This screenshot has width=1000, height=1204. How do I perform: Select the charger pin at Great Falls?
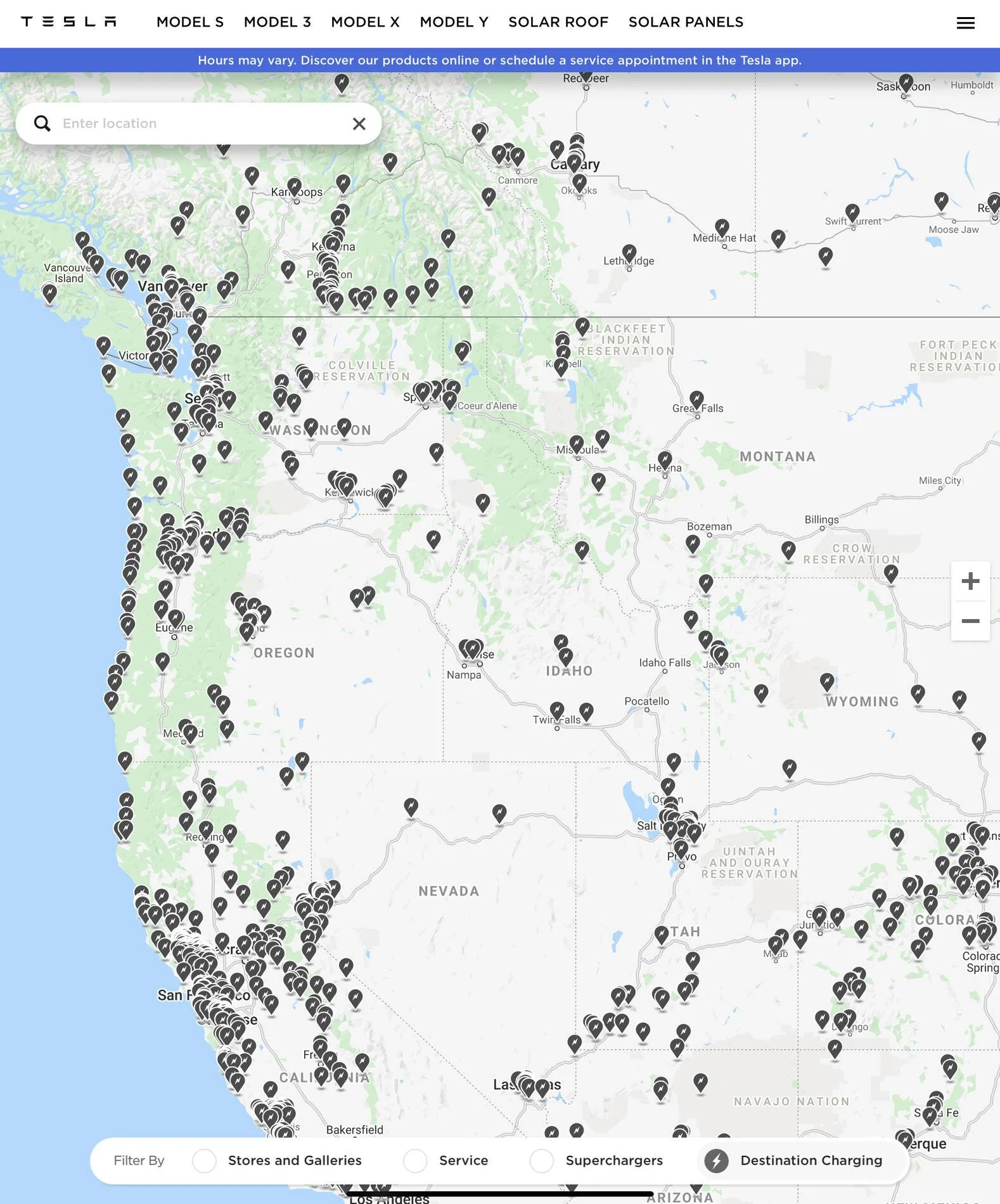[696, 400]
